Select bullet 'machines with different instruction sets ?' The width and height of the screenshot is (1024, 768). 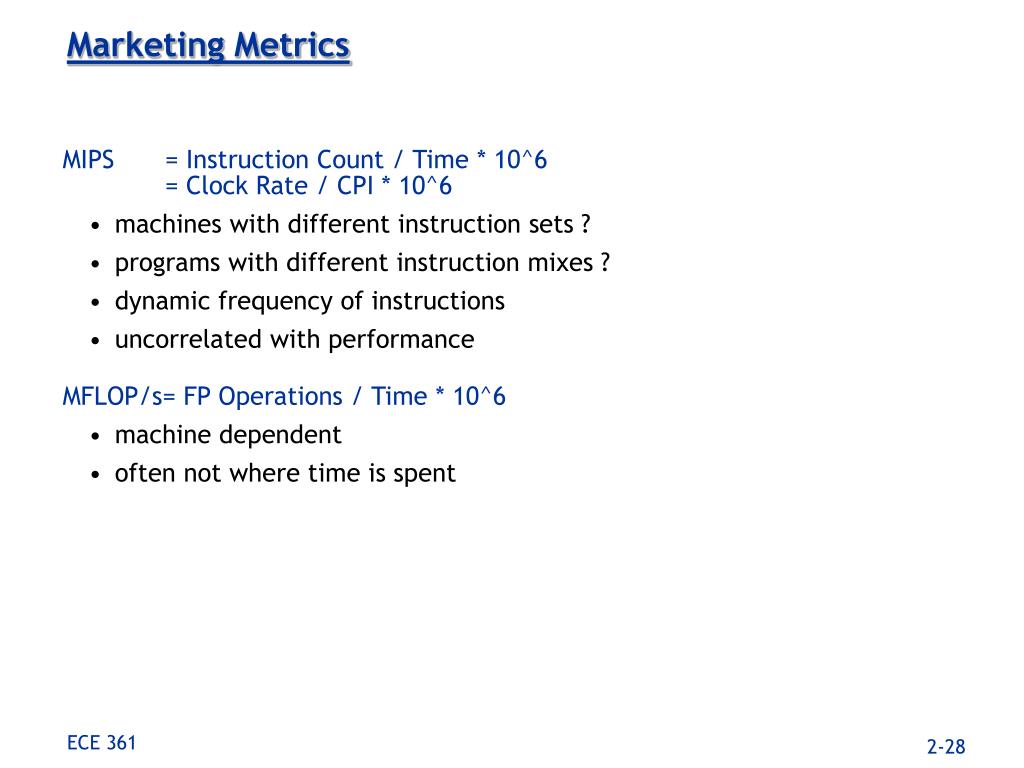point(353,225)
